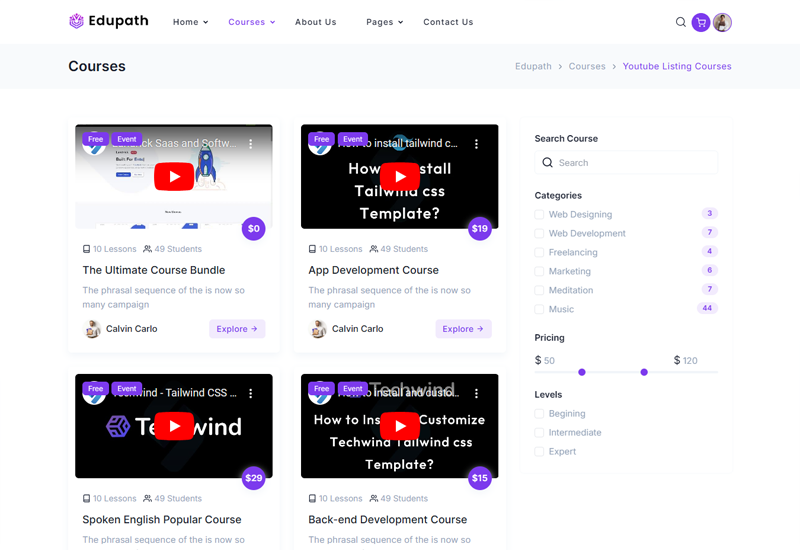Check the Web Designing category
This screenshot has width=800, height=550.
pos(540,214)
